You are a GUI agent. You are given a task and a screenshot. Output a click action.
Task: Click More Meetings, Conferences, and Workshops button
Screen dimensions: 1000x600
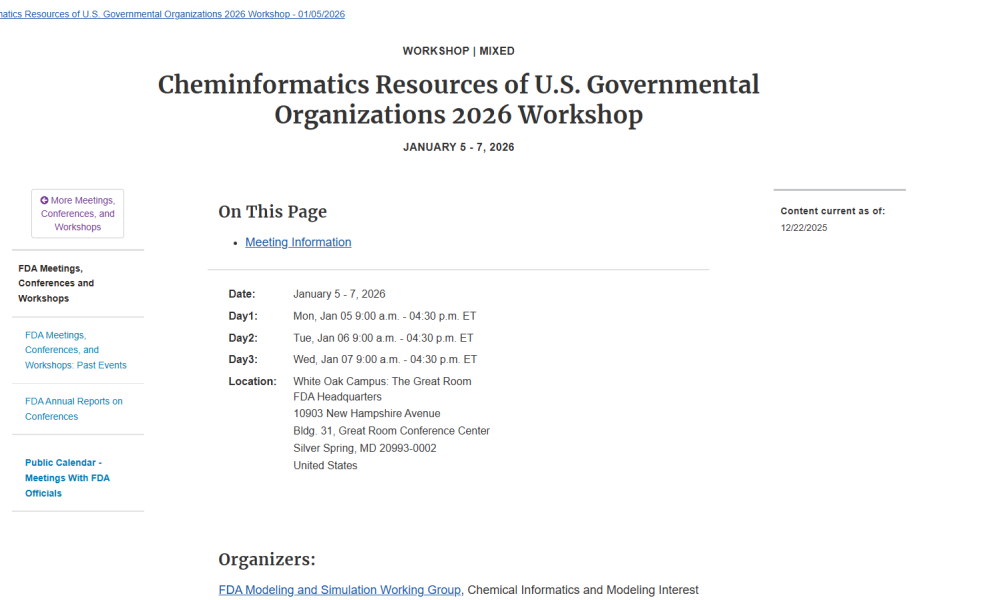(78, 214)
